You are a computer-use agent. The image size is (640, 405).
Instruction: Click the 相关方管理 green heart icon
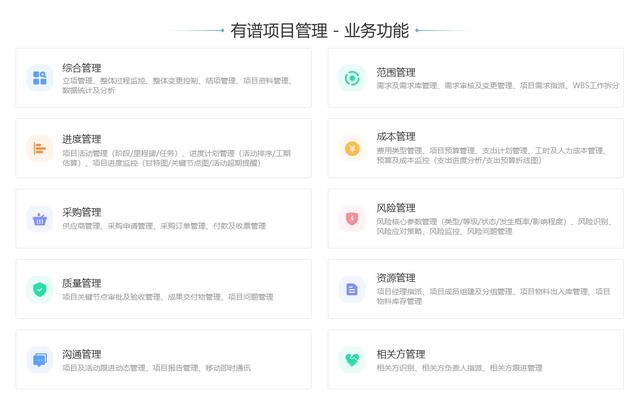[352, 360]
